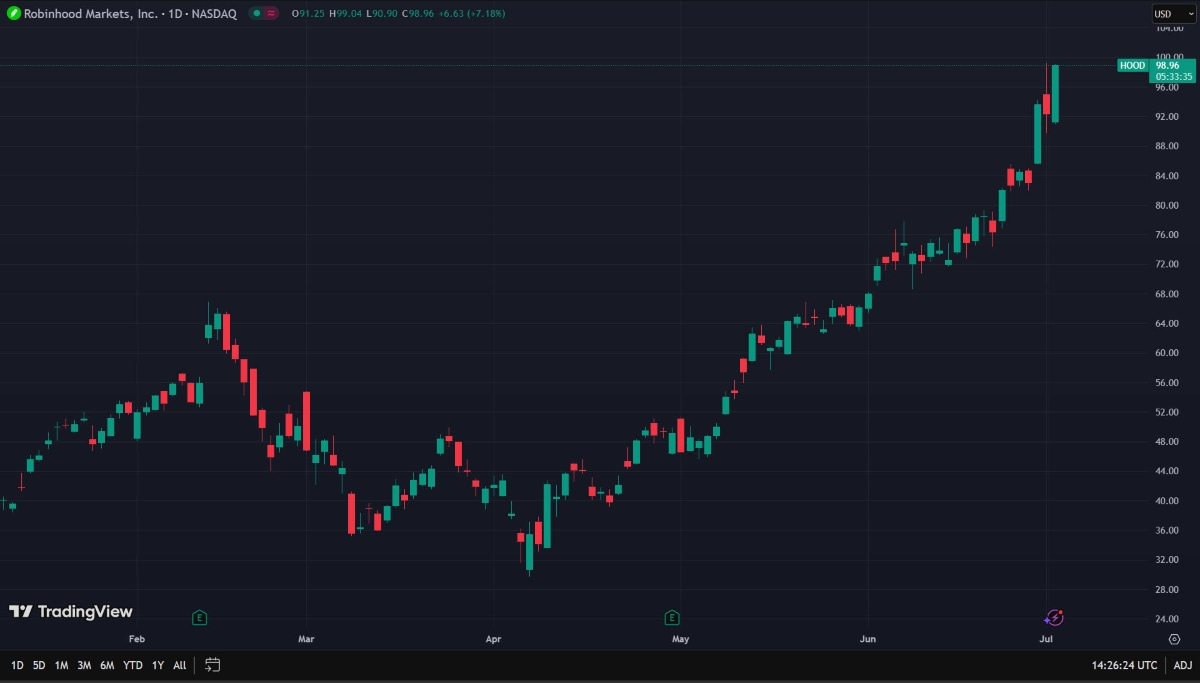The image size is (1200, 683).
Task: Switch to the 3M range
Action: point(84,665)
